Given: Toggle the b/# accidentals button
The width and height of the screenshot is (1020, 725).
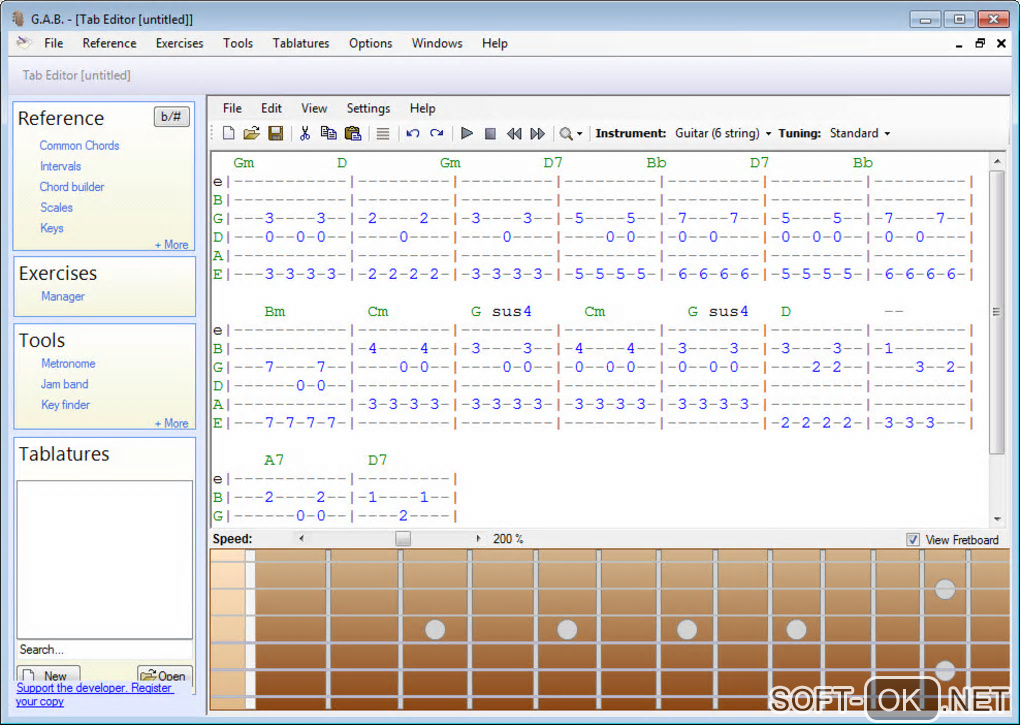Looking at the screenshot, I should (172, 117).
